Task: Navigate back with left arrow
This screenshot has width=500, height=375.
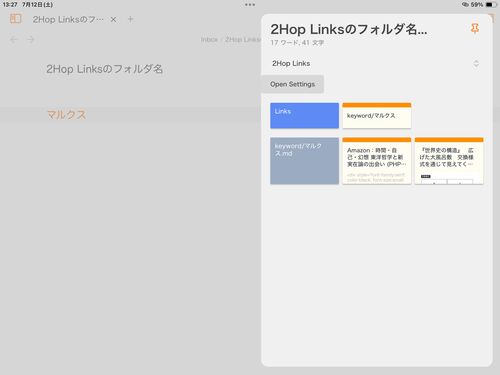Action: 14,40
